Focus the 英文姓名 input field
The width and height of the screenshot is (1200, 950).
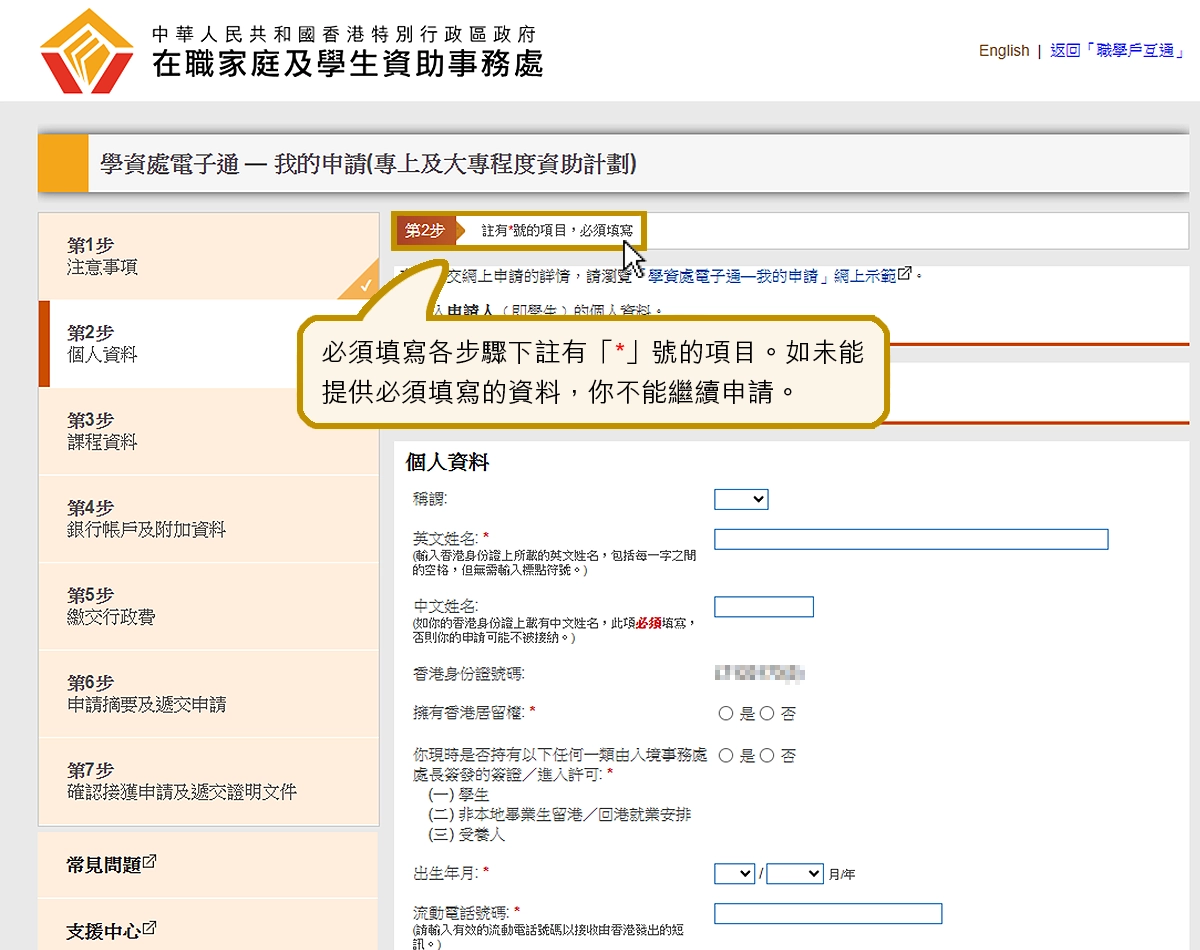pyautogui.click(x=911, y=540)
